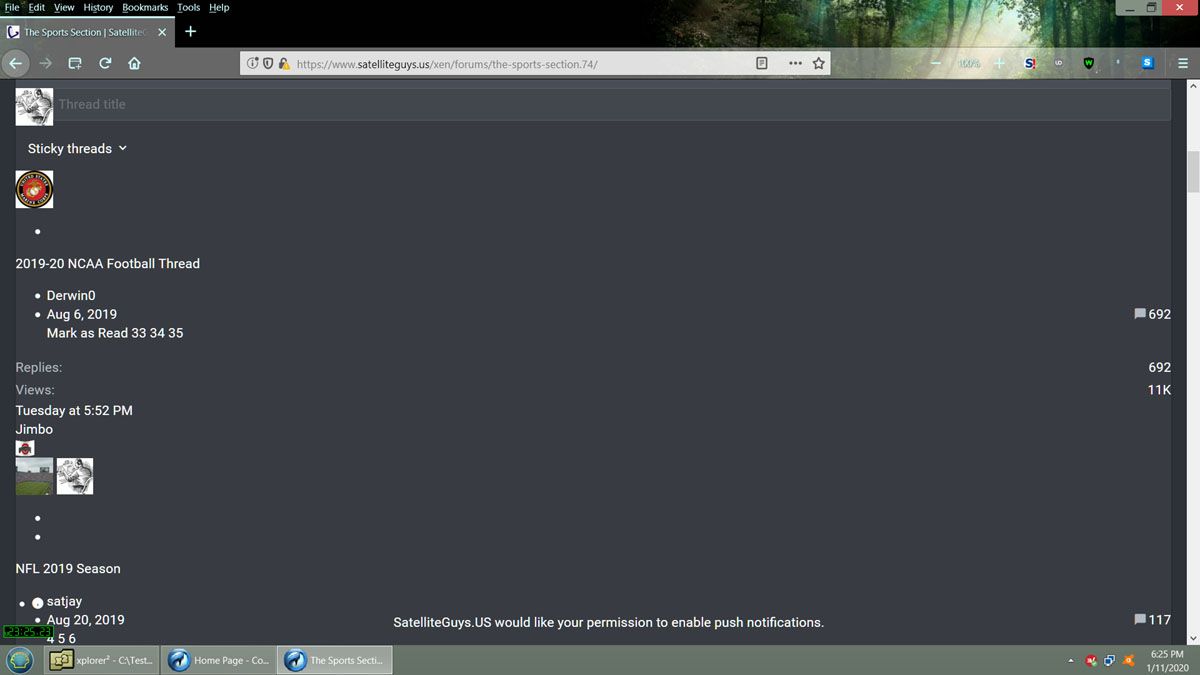Click the browser Back arrow button
This screenshot has width=1200, height=675.
pyautogui.click(x=15, y=63)
